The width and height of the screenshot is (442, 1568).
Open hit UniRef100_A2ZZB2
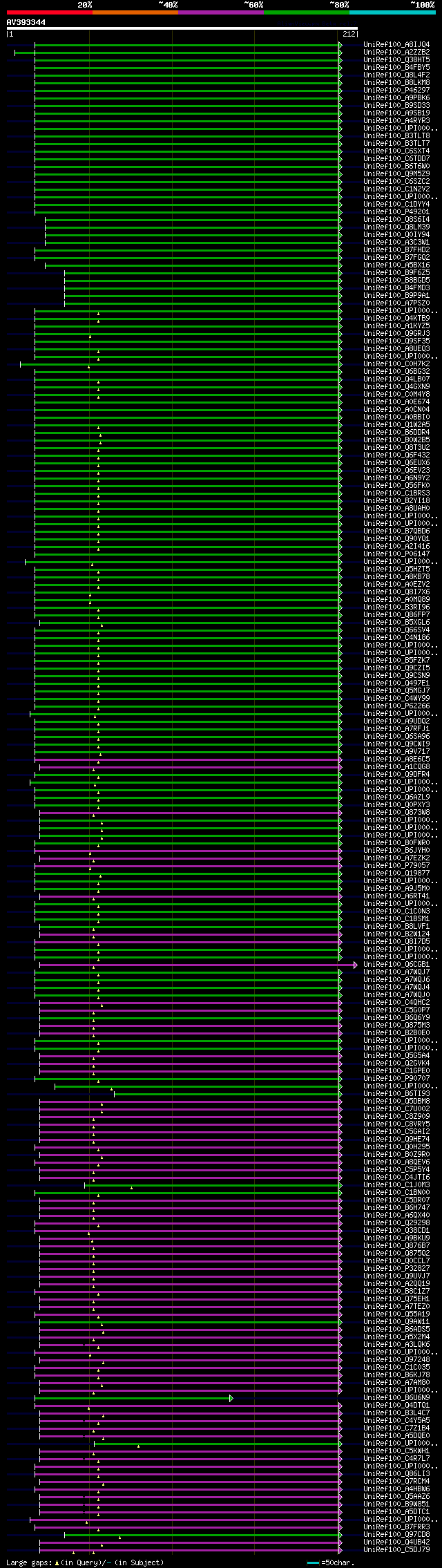396,52
